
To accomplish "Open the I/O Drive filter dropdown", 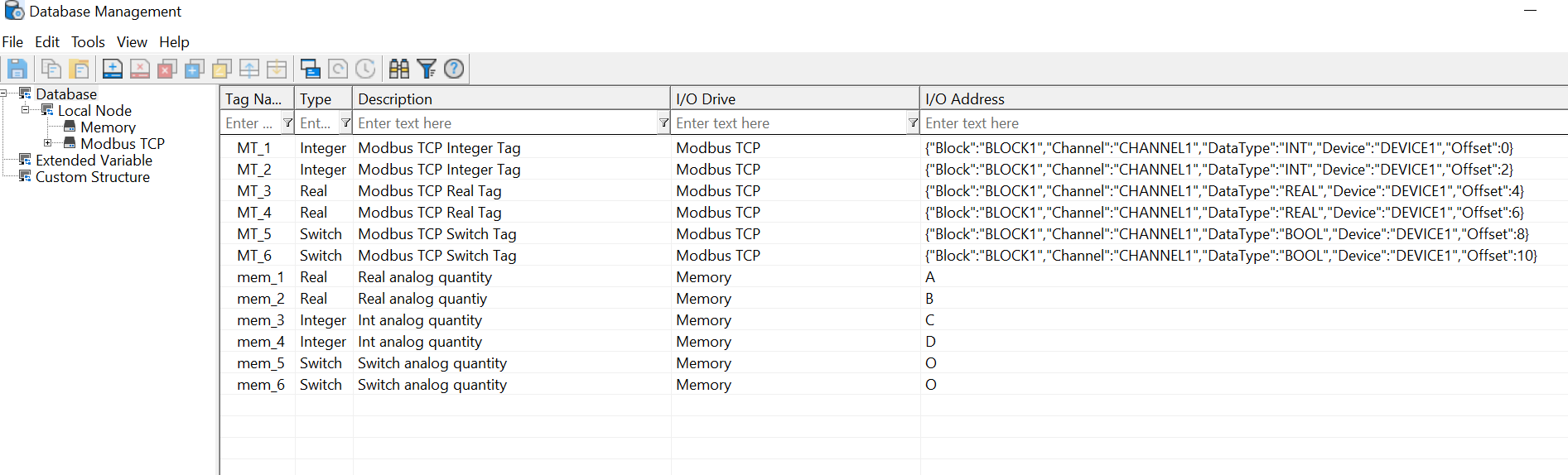I will (x=913, y=123).
